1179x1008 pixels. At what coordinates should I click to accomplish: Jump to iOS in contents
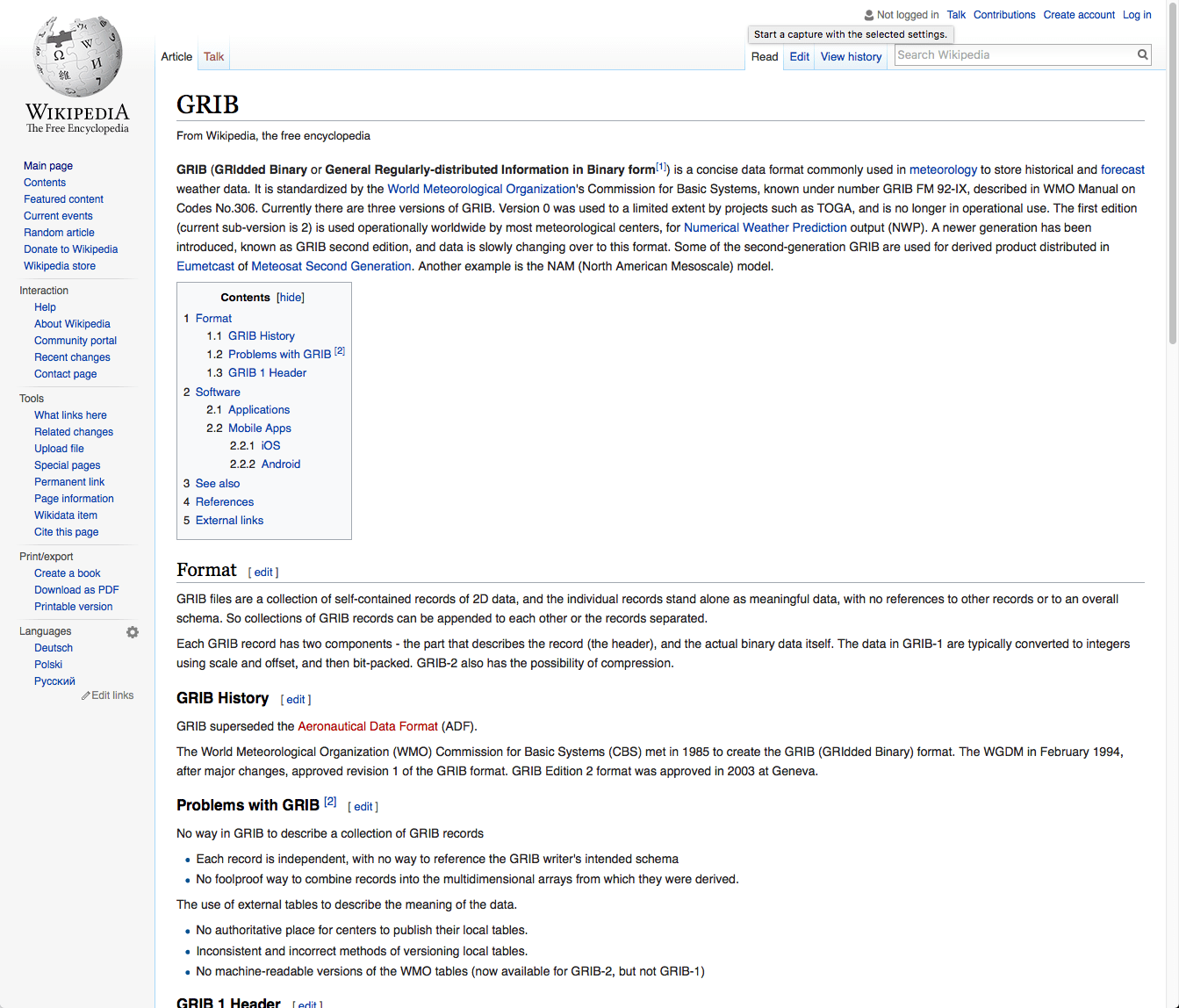click(271, 446)
